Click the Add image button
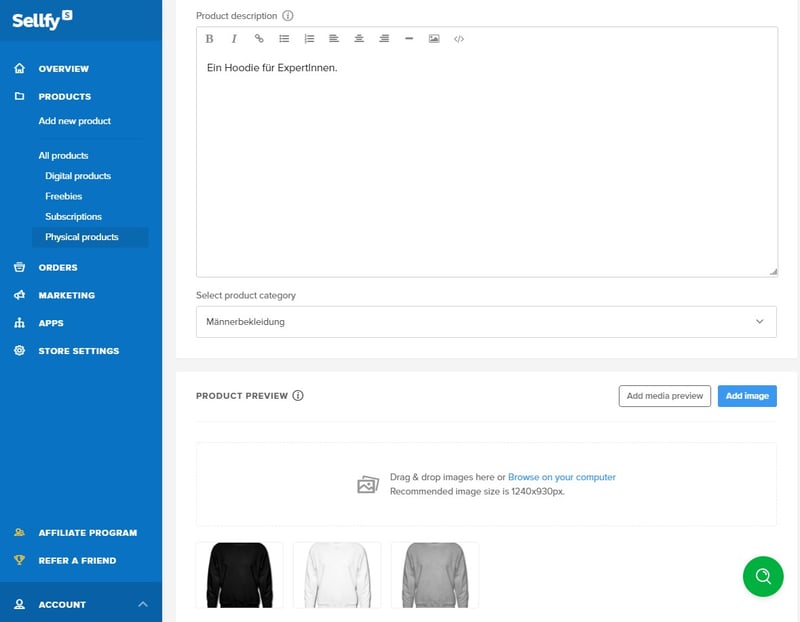This screenshot has width=800, height=622. coord(747,396)
